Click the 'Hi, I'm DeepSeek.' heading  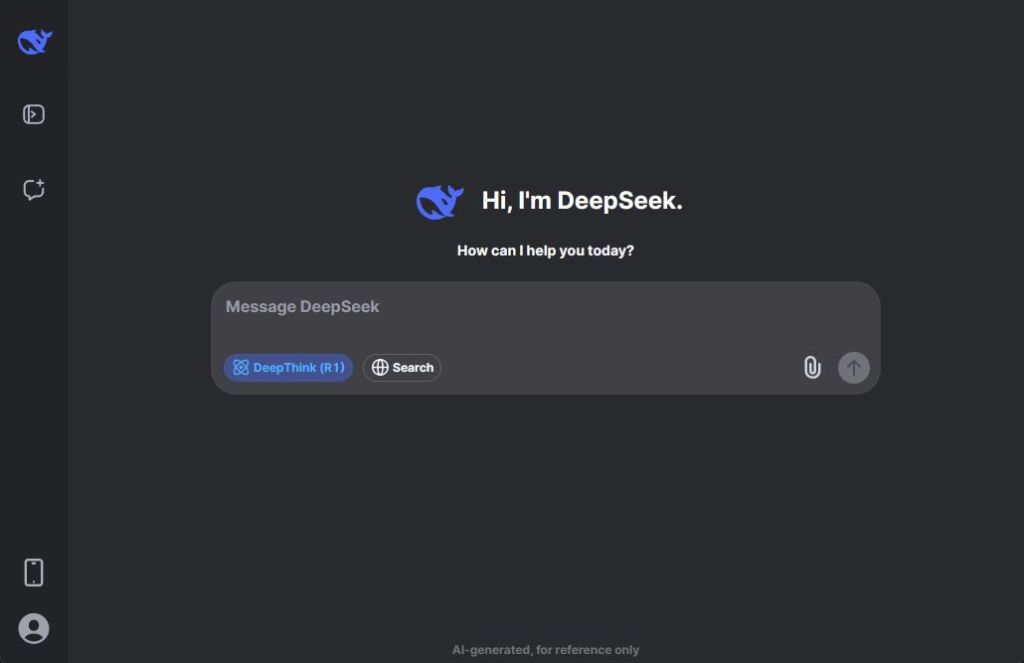[583, 200]
